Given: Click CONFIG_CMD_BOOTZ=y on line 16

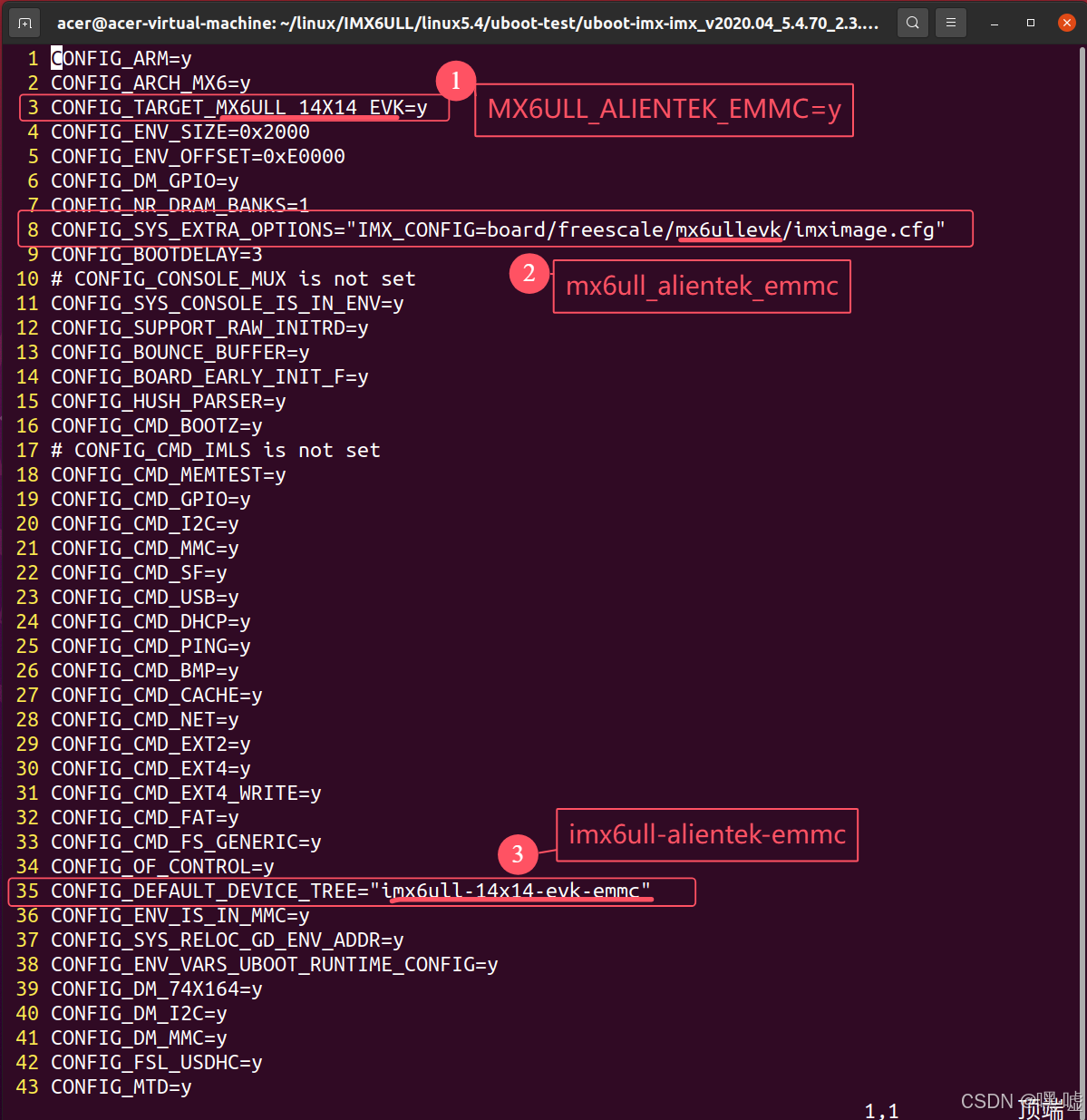Looking at the screenshot, I should (x=156, y=425).
